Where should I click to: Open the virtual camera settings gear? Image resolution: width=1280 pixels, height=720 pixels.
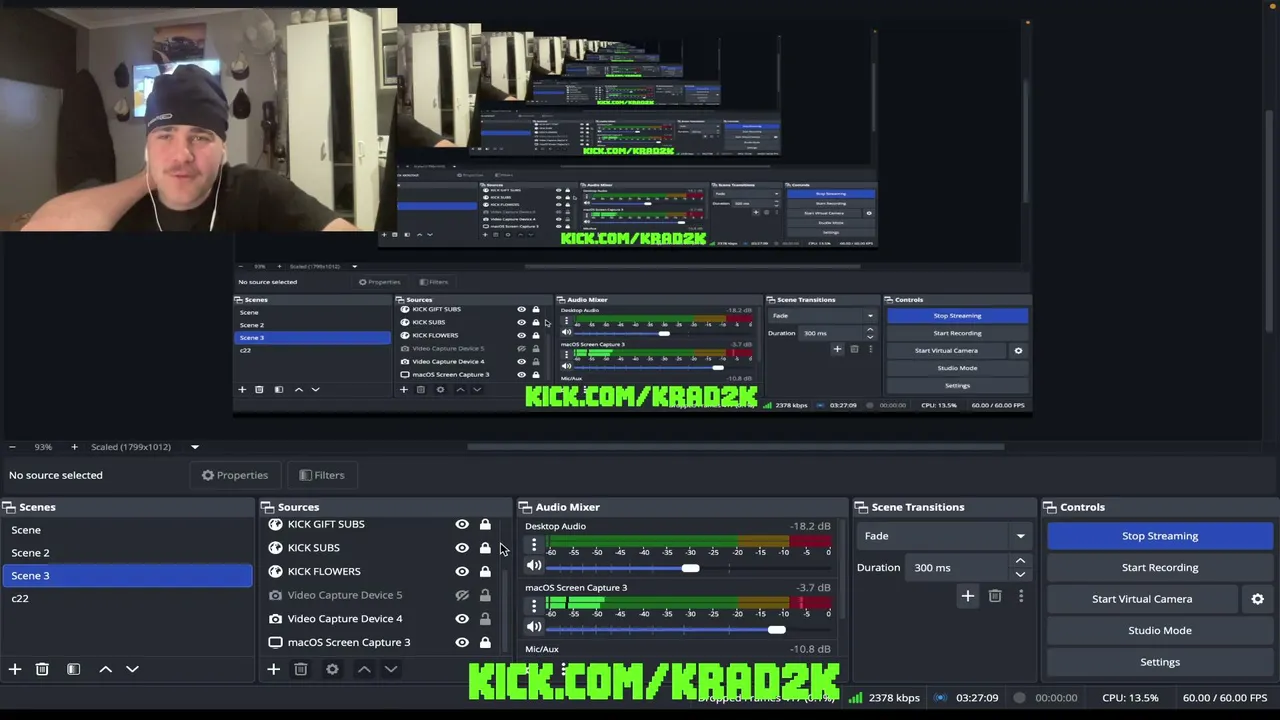pos(1257,599)
